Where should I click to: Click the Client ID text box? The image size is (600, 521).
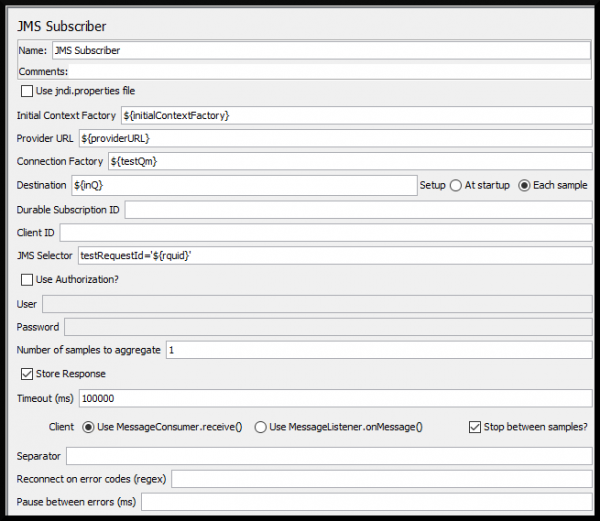pos(326,233)
